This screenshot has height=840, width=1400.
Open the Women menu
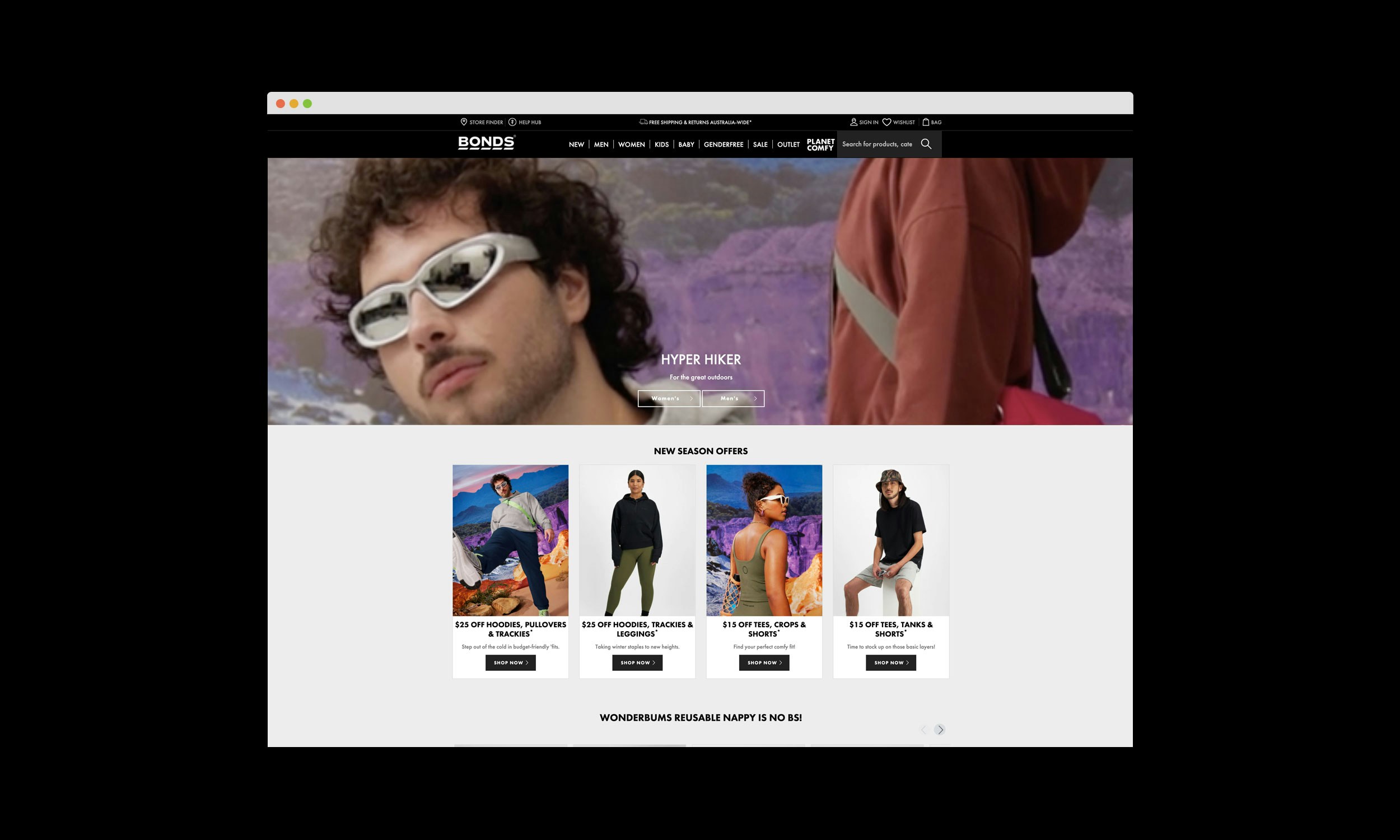[x=631, y=144]
